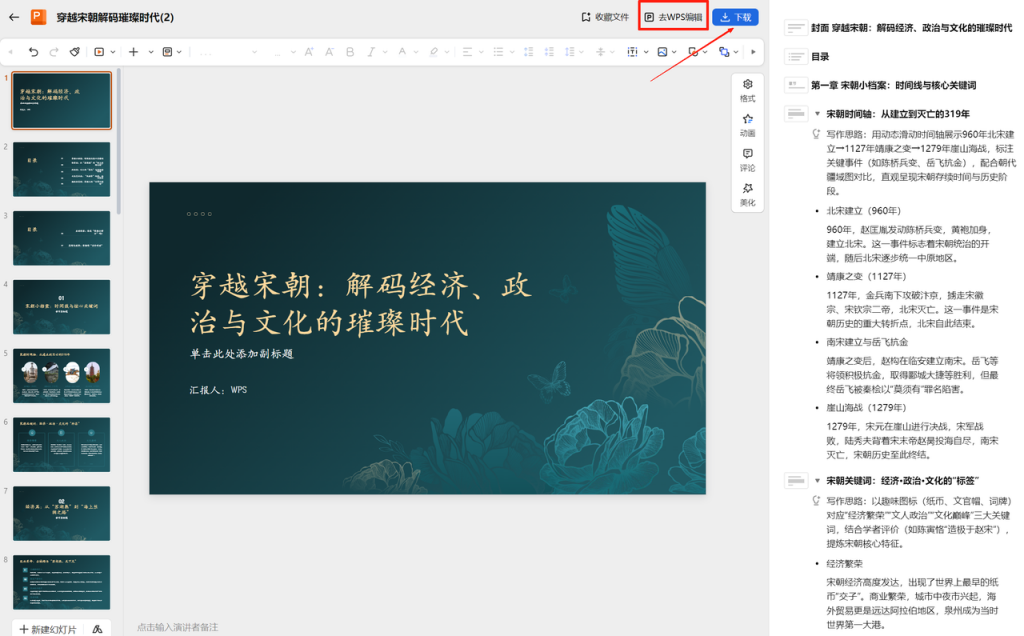Expand the new slide dropdown arrow

click(150, 52)
